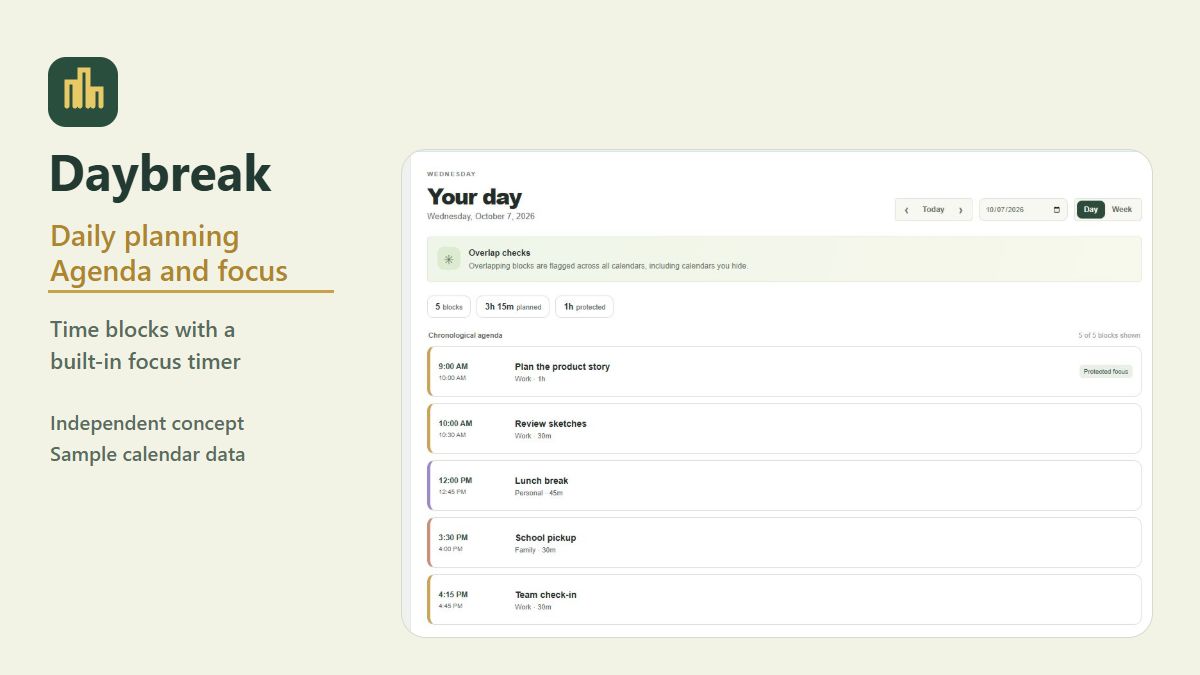Open the Review sketches block
The image size is (1200, 675).
pyautogui.click(x=784, y=429)
